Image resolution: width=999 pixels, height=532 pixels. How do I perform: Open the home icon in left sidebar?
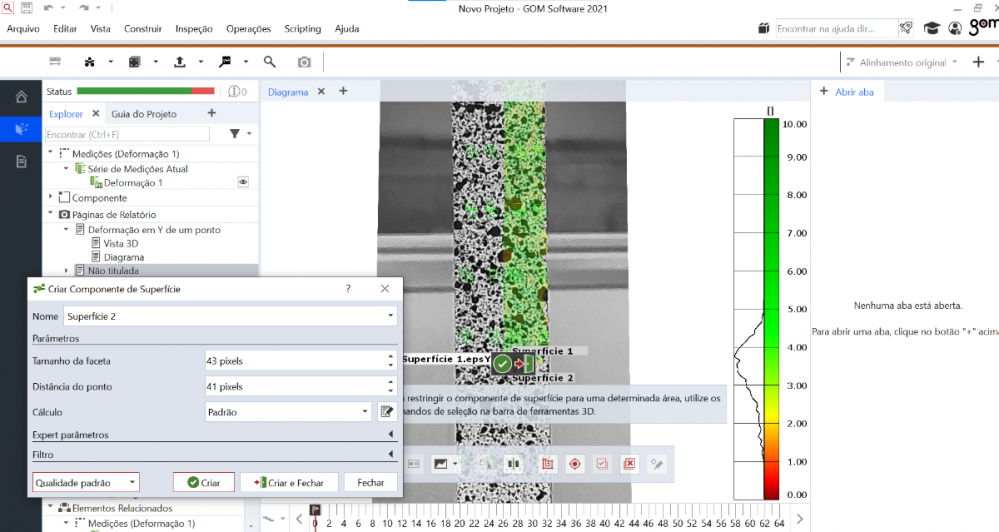[x=21, y=97]
